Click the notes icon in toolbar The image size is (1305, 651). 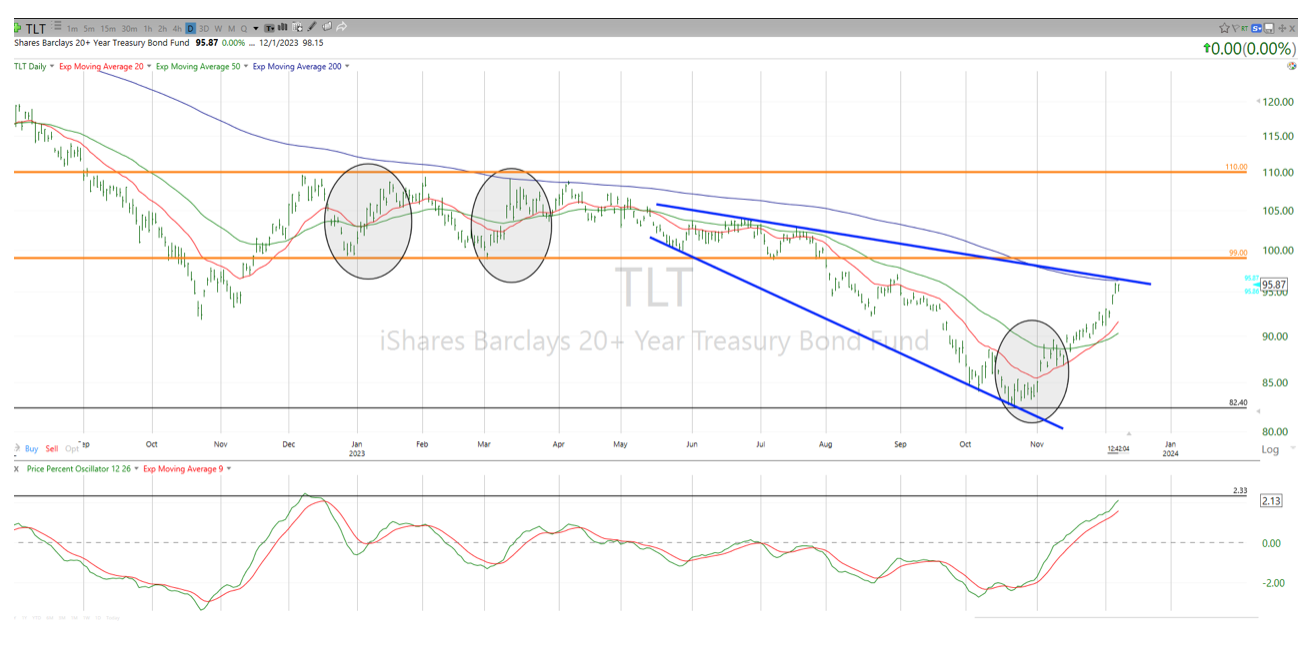tap(327, 26)
